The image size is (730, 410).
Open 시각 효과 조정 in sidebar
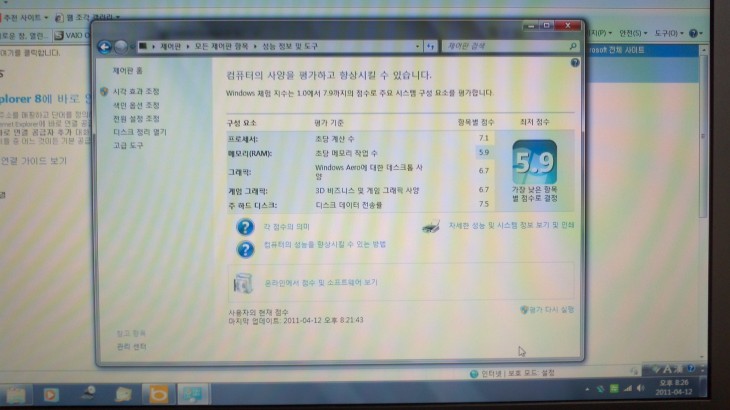point(136,91)
